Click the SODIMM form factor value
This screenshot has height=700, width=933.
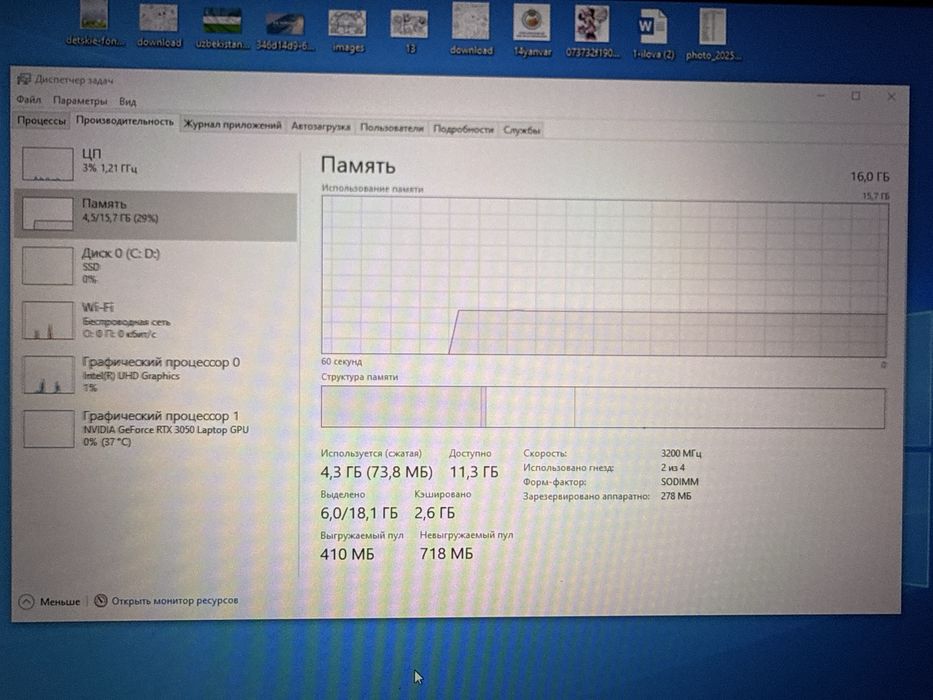pos(680,482)
